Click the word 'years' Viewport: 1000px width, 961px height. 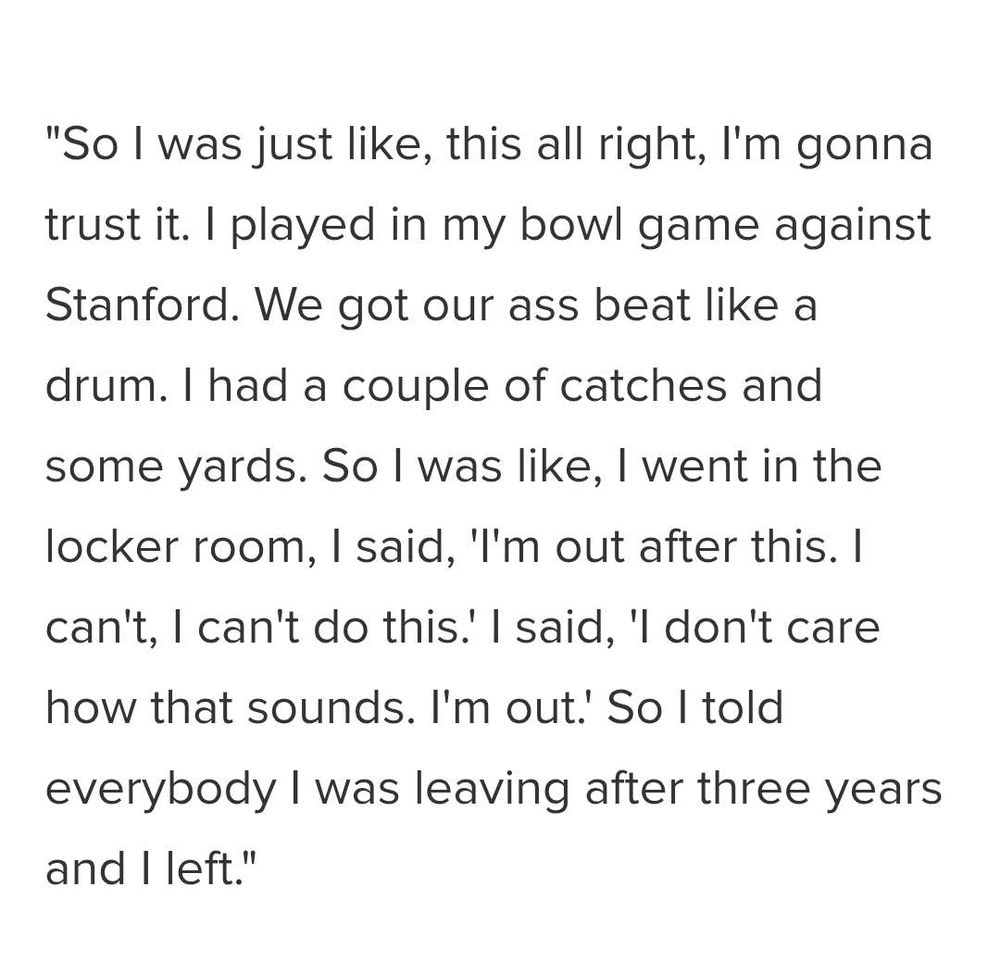click(889, 788)
